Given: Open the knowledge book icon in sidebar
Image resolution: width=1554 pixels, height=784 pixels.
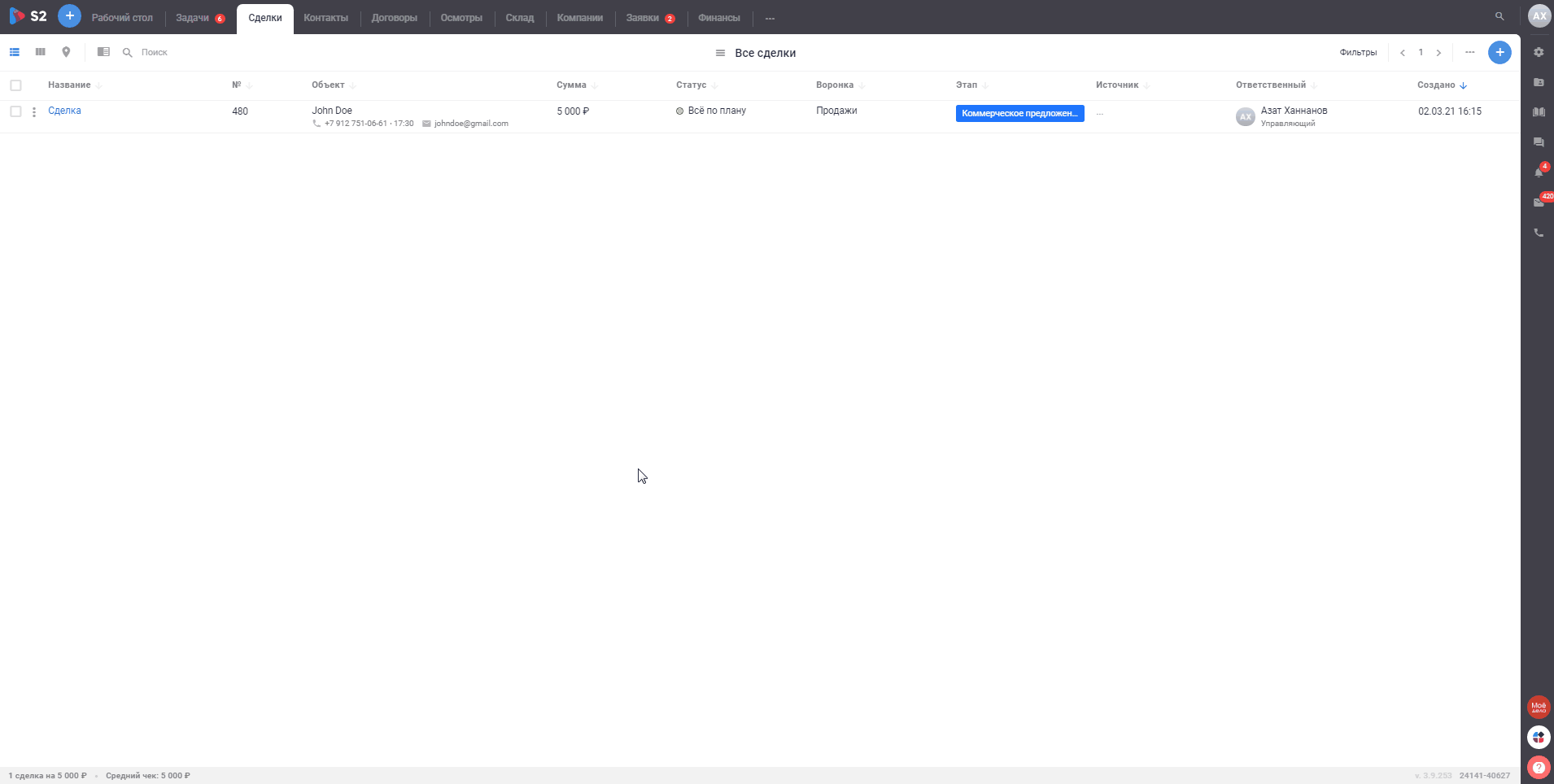Looking at the screenshot, I should tap(1539, 112).
